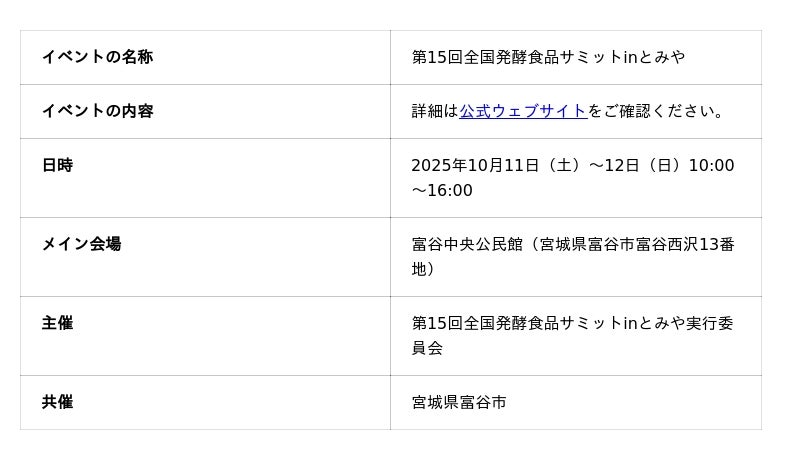Click the 日時 header cell

coord(57,165)
